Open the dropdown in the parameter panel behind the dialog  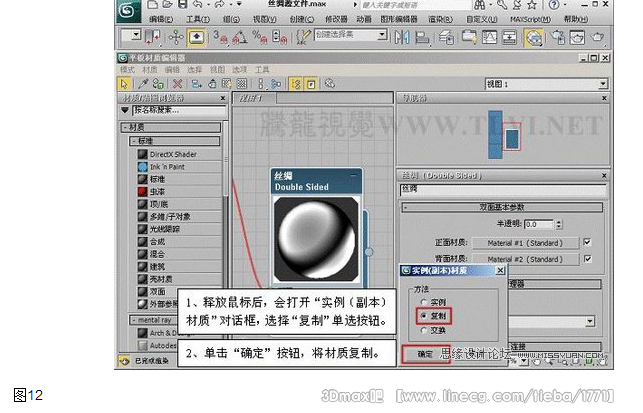pyautogui.click(x=590, y=321)
